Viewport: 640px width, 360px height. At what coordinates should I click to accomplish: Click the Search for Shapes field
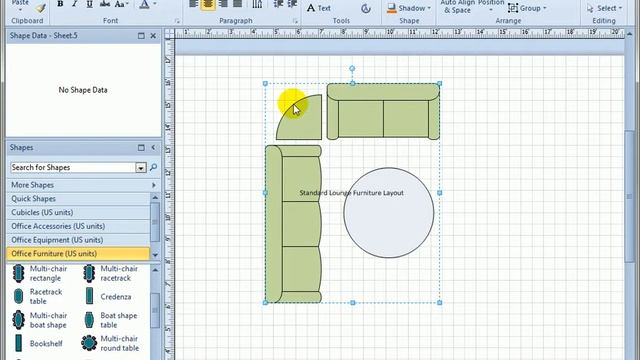[73, 167]
